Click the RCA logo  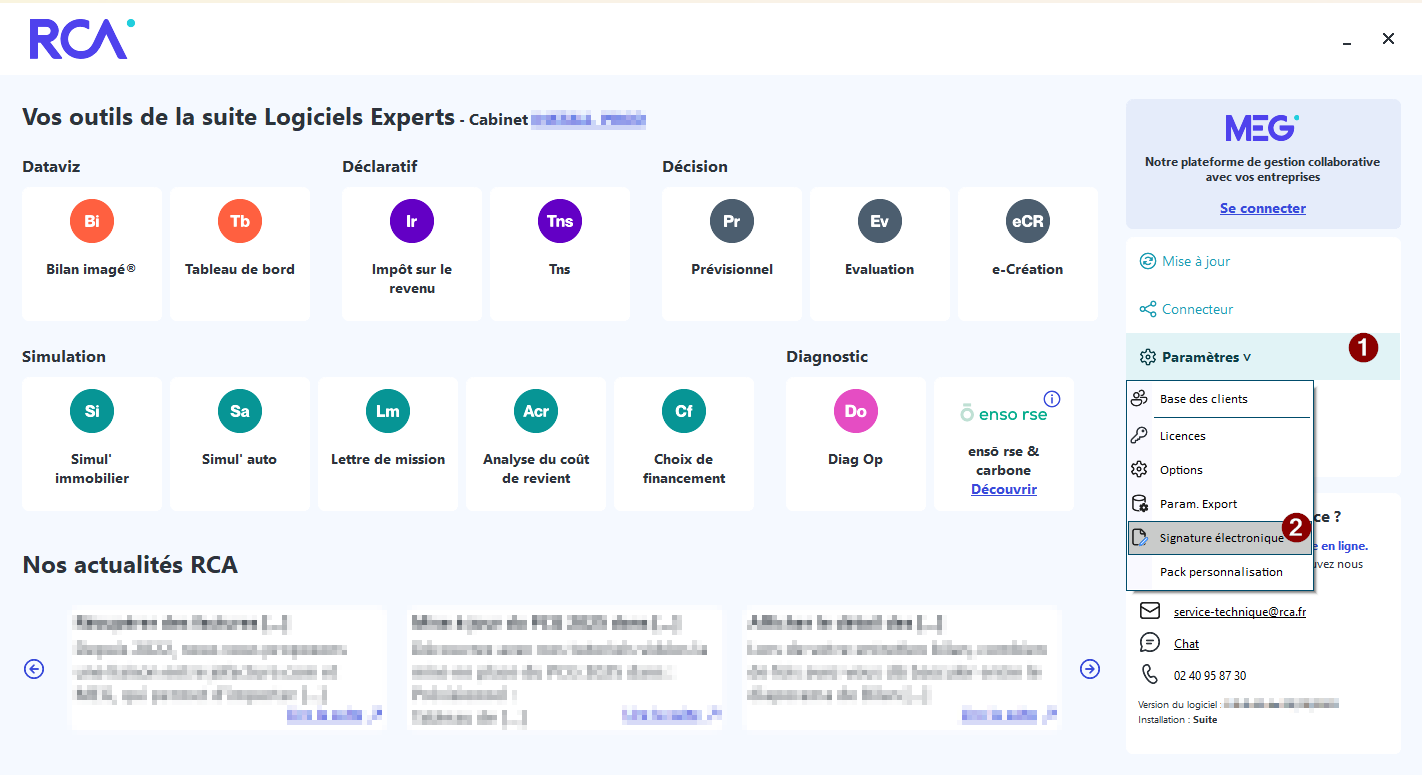click(82, 39)
